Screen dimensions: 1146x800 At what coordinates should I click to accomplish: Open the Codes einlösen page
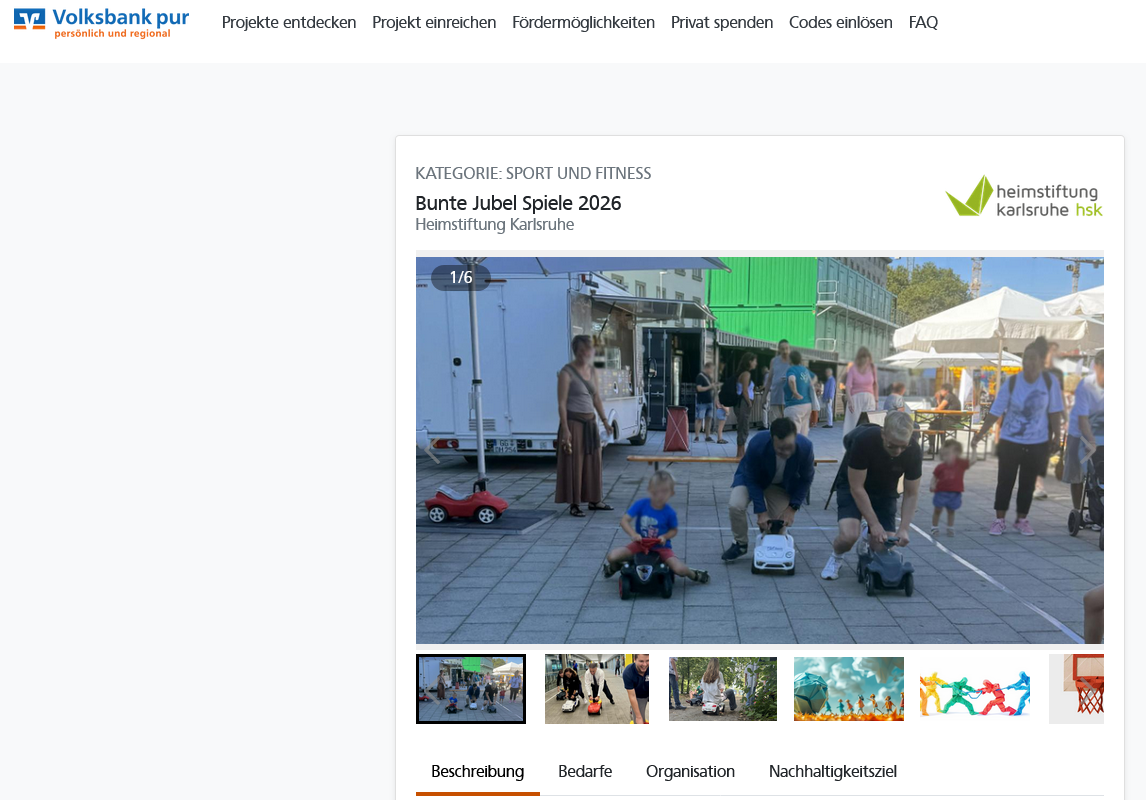tap(840, 22)
